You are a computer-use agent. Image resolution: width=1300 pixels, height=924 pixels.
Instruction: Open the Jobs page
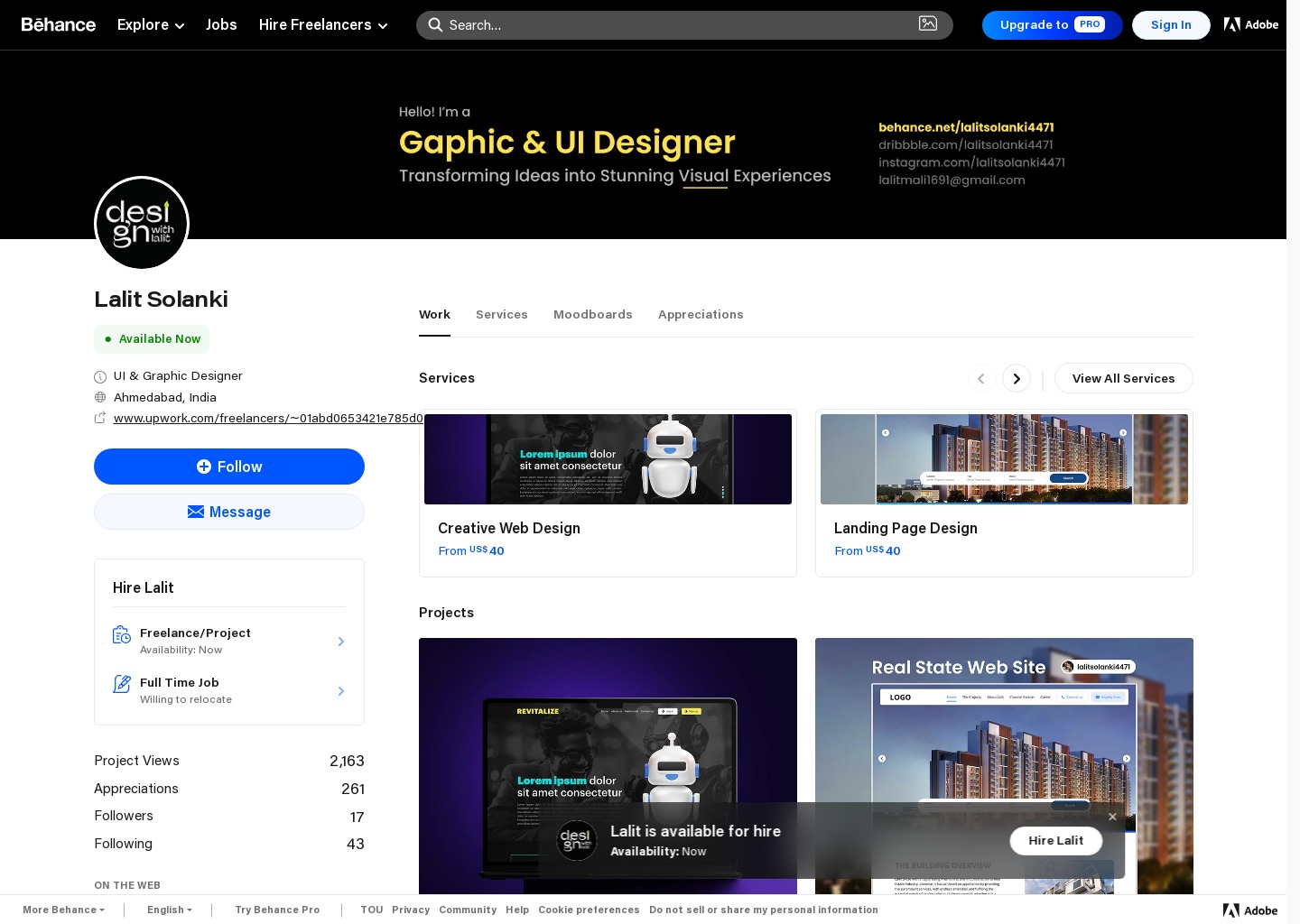pyautogui.click(x=221, y=24)
